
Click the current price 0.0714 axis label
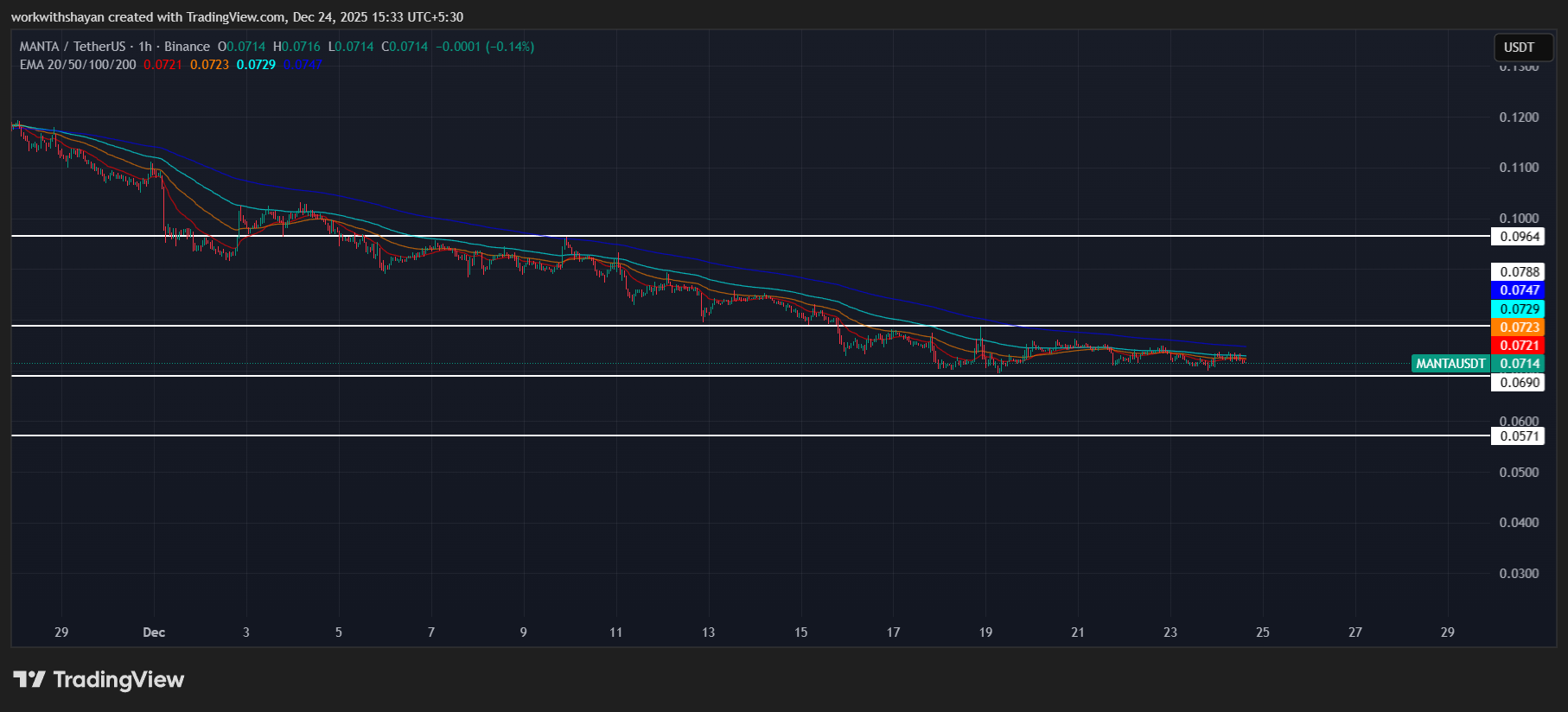tap(1519, 364)
